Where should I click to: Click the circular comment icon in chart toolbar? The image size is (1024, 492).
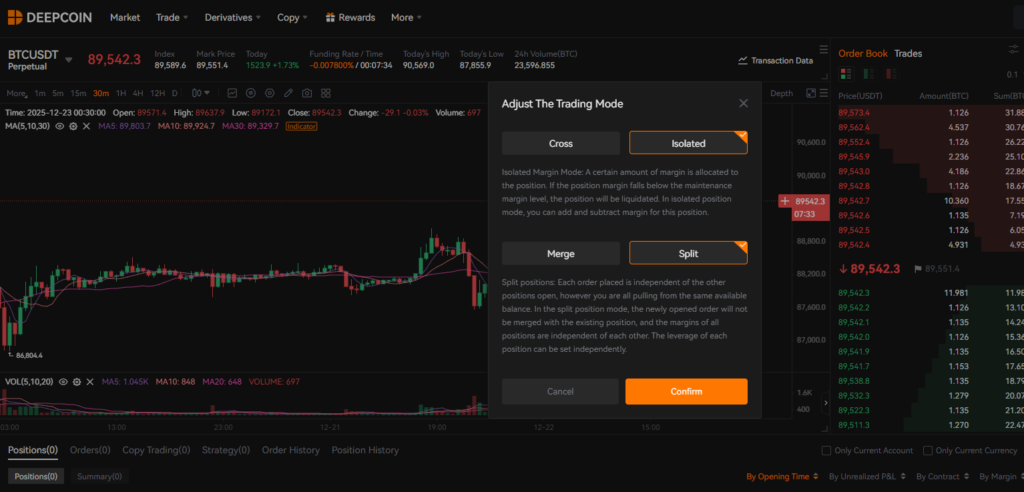251,93
